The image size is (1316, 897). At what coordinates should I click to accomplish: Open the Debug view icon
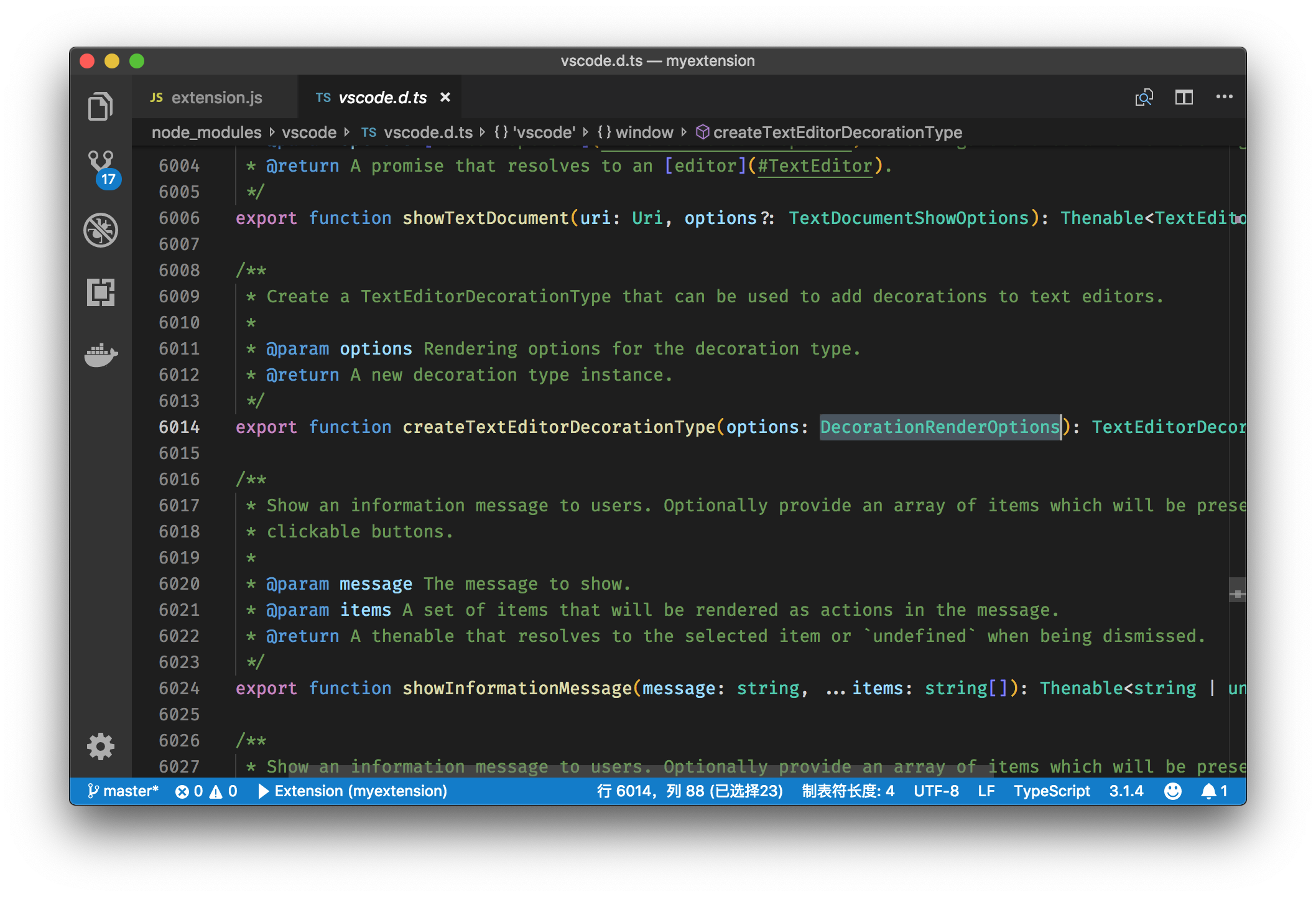(x=101, y=230)
